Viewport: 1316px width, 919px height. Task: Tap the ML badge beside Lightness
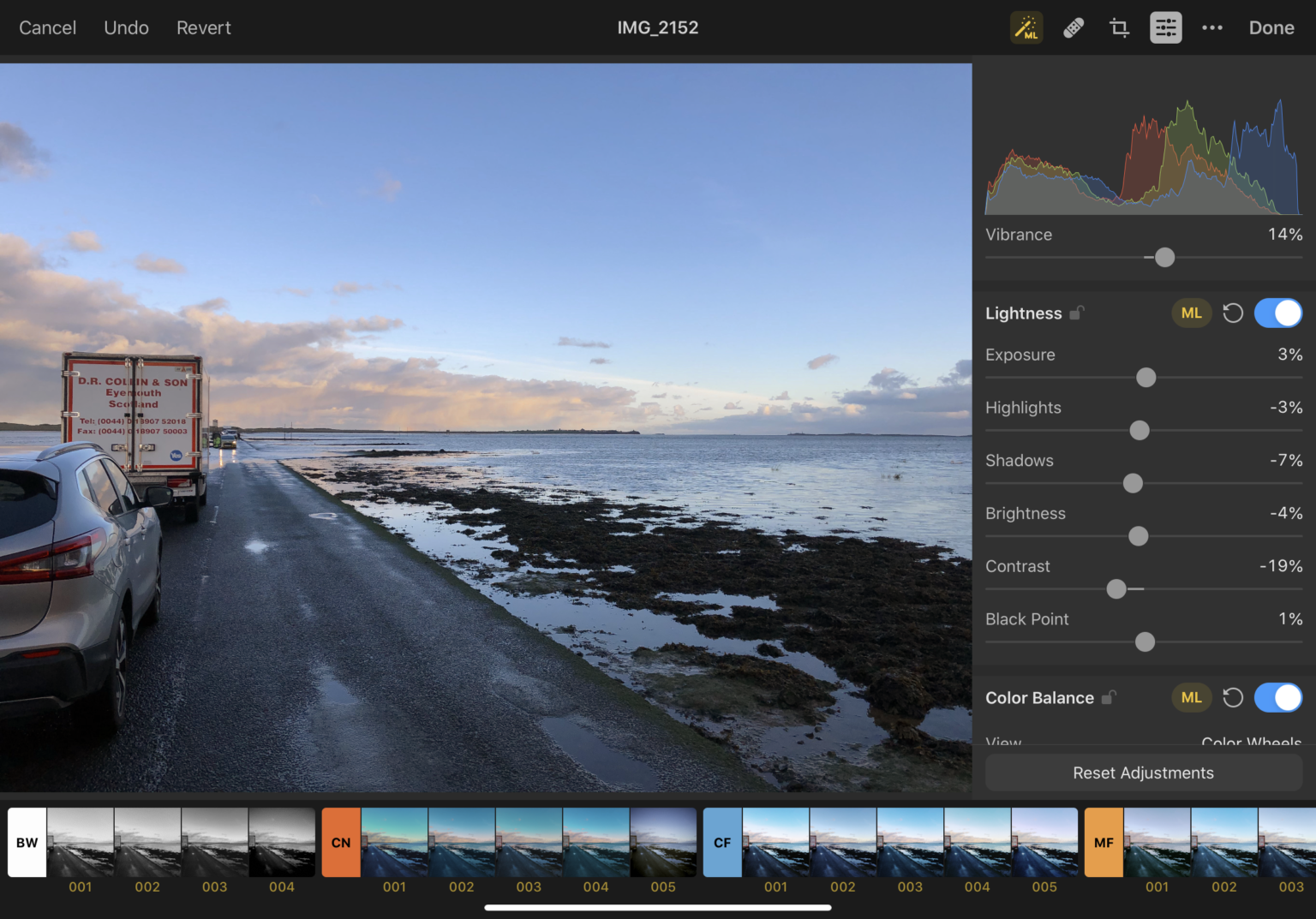[x=1191, y=313]
